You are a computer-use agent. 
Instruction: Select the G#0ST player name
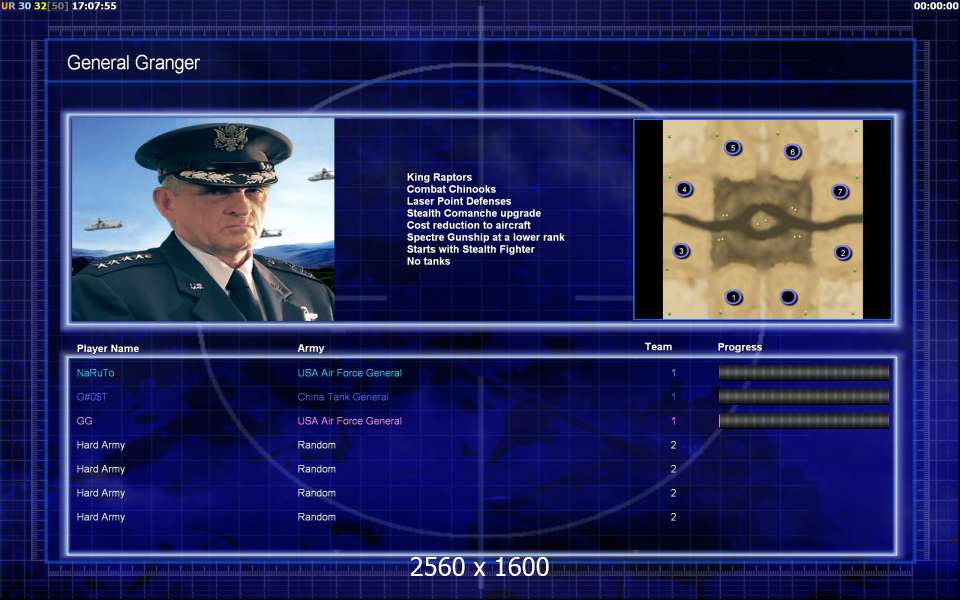point(92,397)
